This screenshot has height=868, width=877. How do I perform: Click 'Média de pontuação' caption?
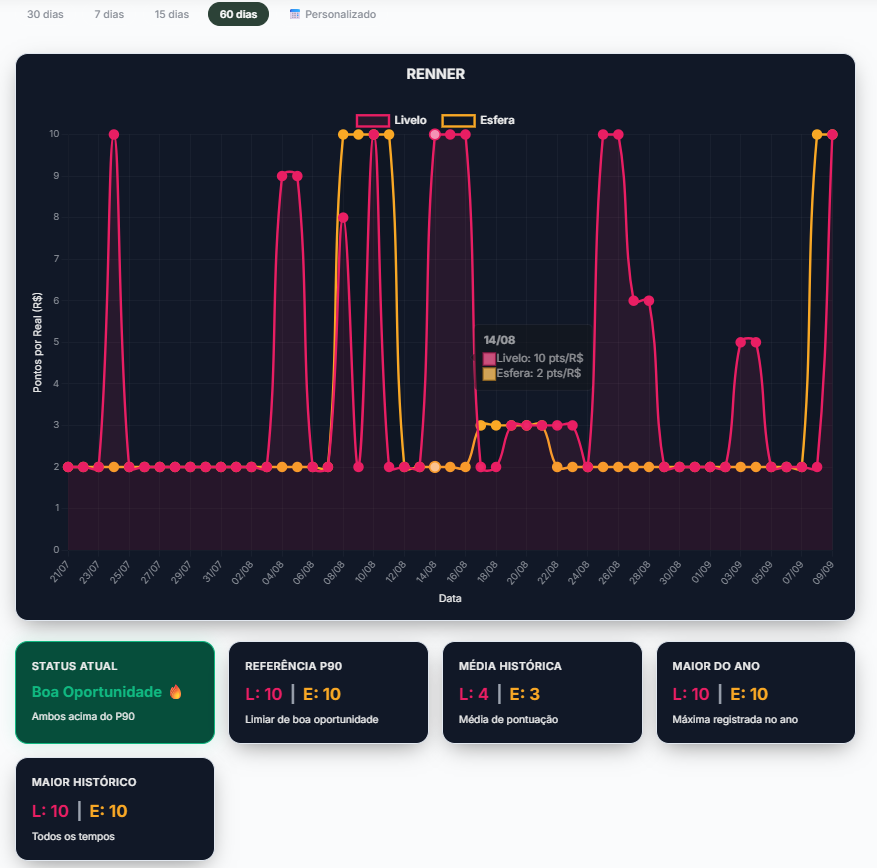point(508,720)
